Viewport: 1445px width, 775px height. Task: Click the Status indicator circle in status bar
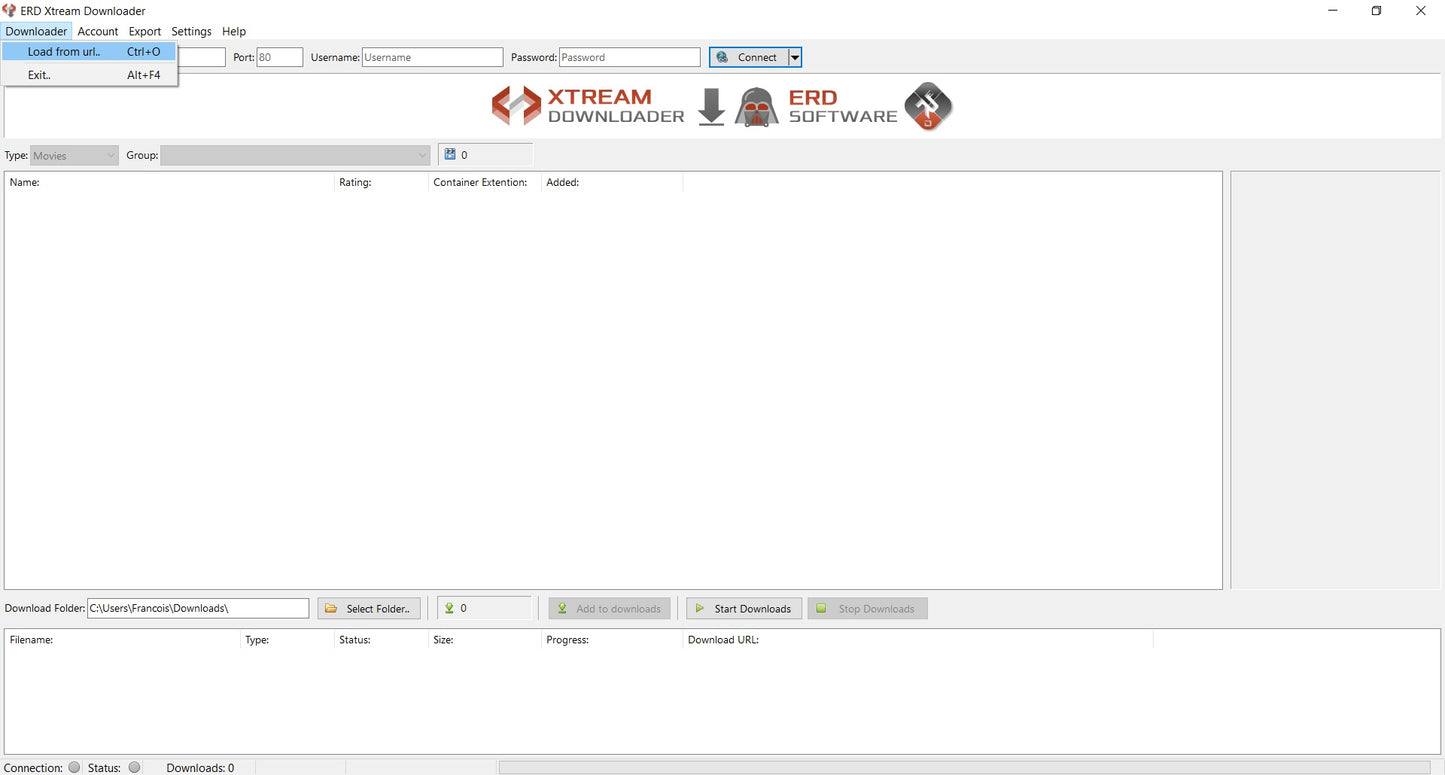[135, 767]
